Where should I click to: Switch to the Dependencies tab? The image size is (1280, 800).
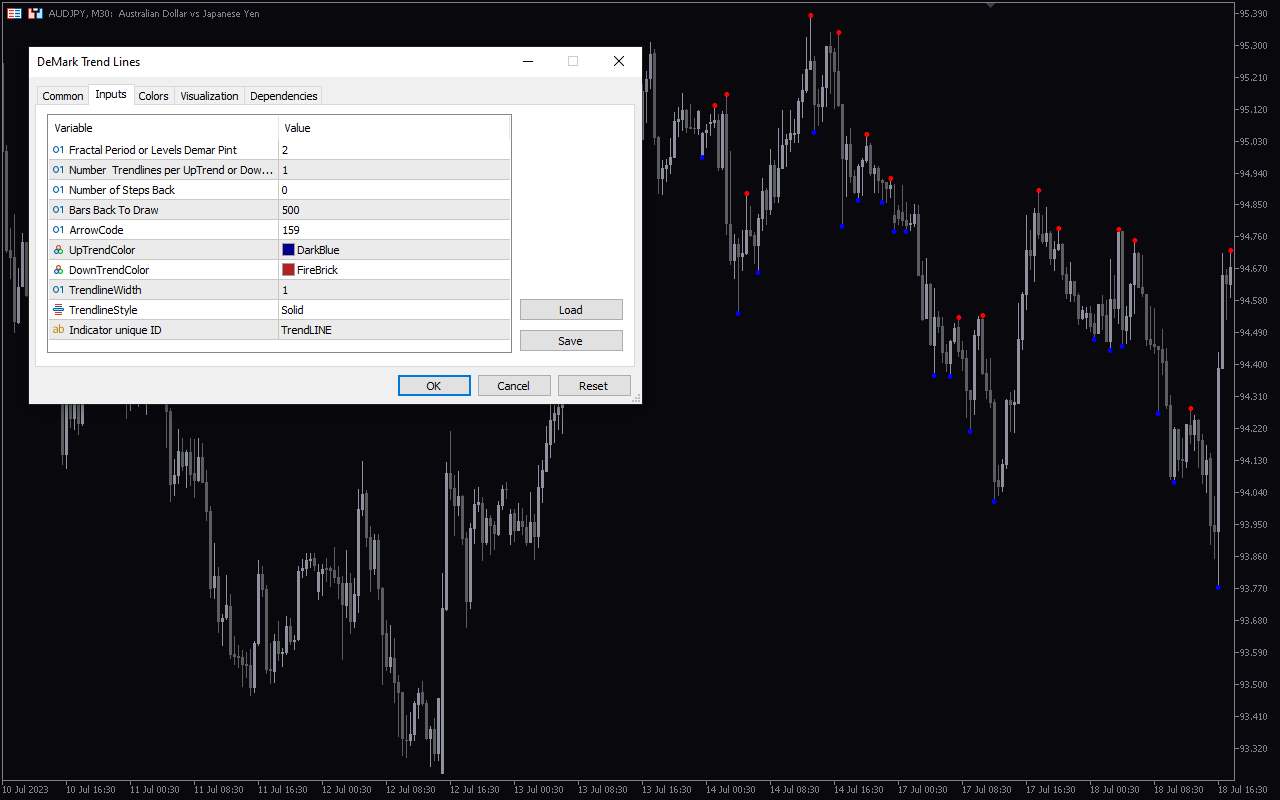tap(284, 96)
